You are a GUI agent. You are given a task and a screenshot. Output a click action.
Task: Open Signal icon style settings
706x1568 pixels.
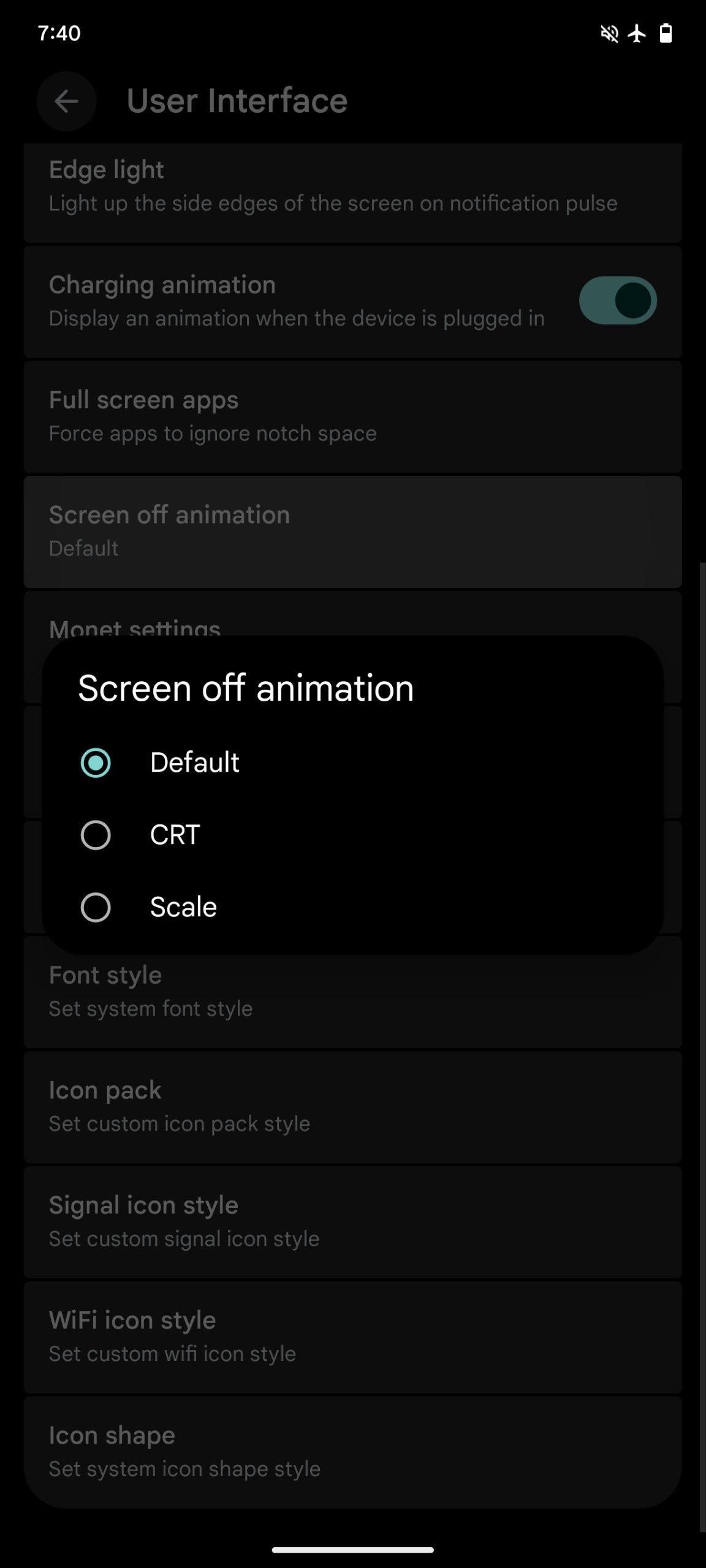pos(352,1221)
